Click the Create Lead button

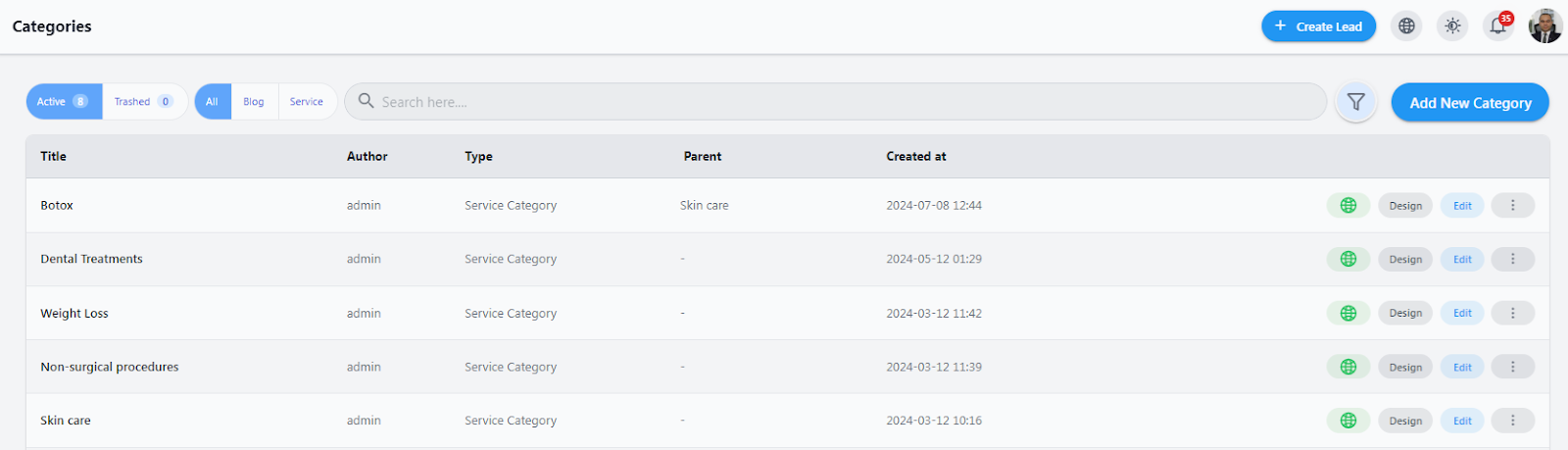pos(1319,26)
